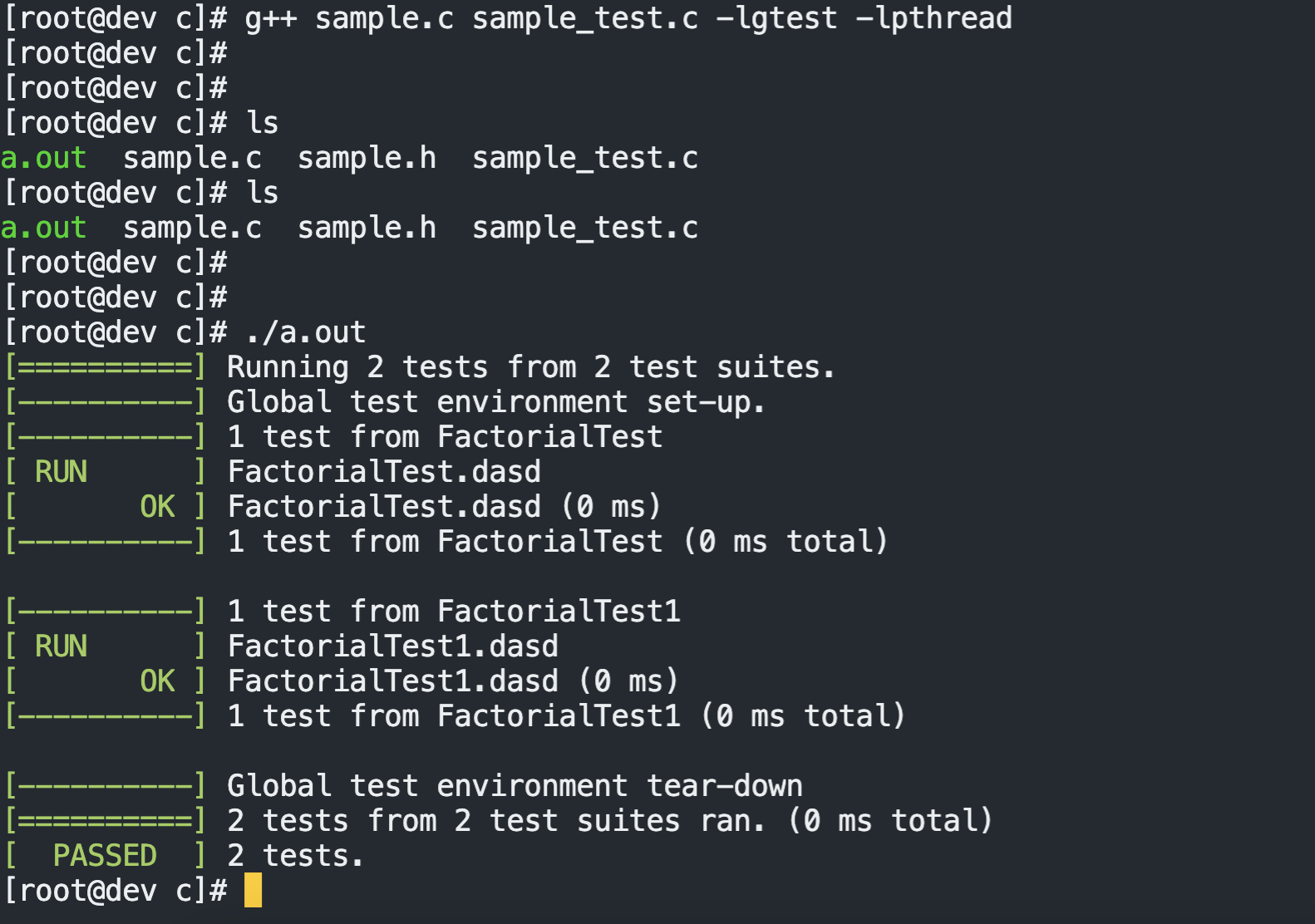Click the '2 tests.' text after PASSED
Viewport: 1315px width, 924px height.
click(x=296, y=856)
